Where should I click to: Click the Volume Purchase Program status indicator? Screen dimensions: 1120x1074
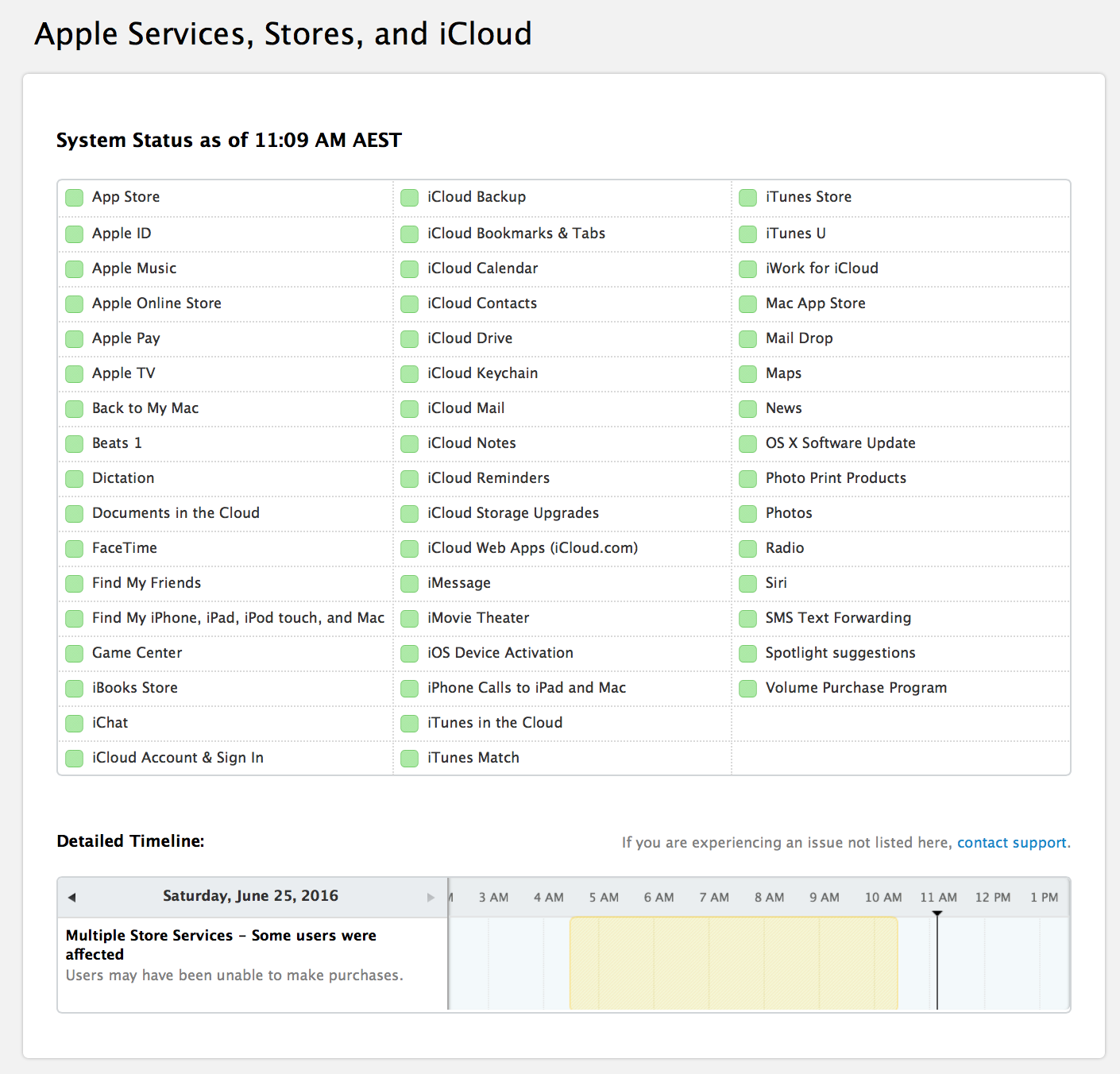[748, 689]
